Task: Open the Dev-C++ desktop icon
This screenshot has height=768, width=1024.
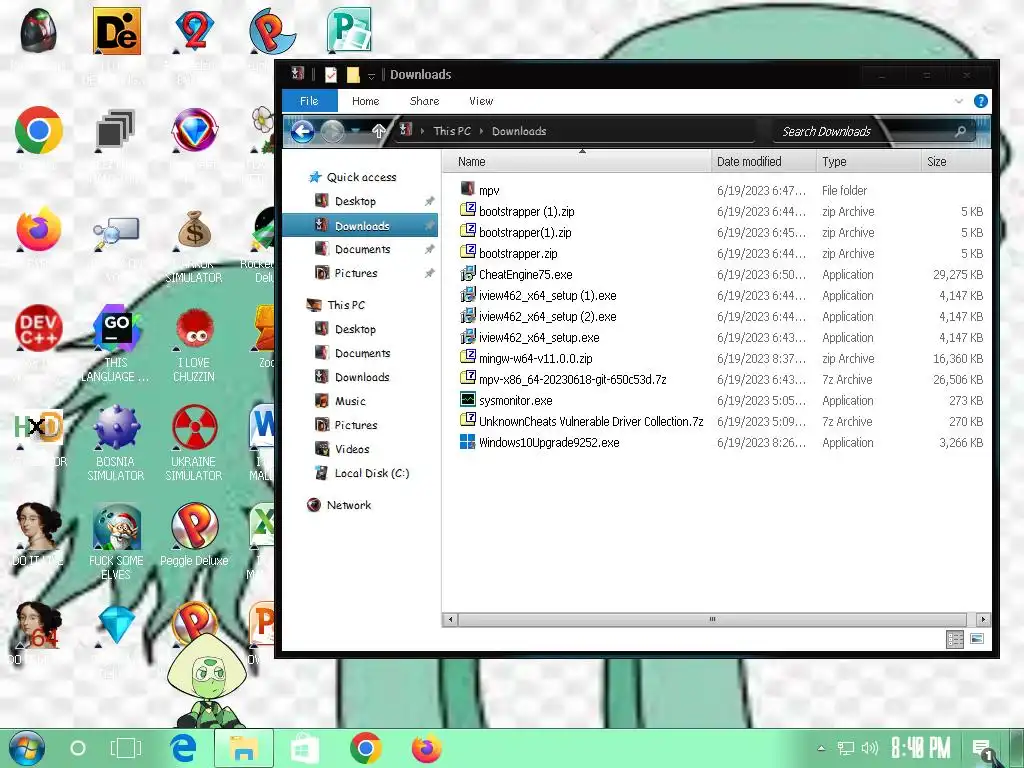Action: point(39,328)
